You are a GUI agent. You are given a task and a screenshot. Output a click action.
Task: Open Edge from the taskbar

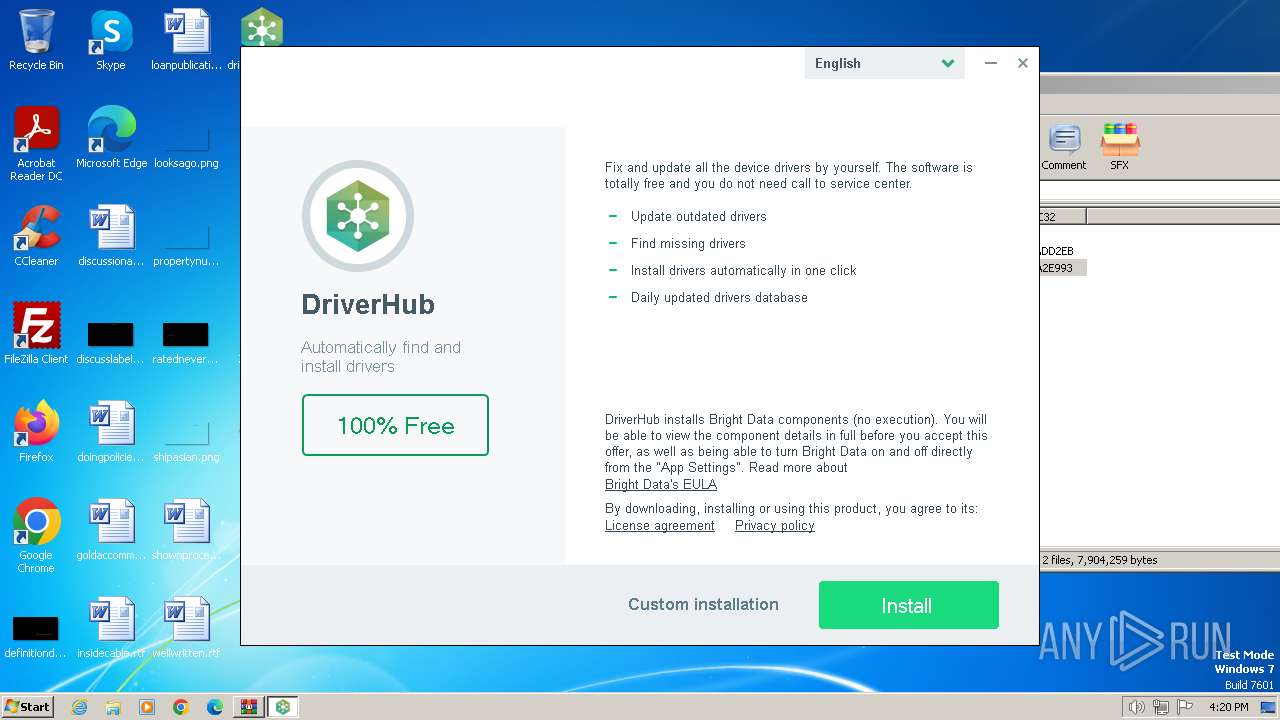215,707
